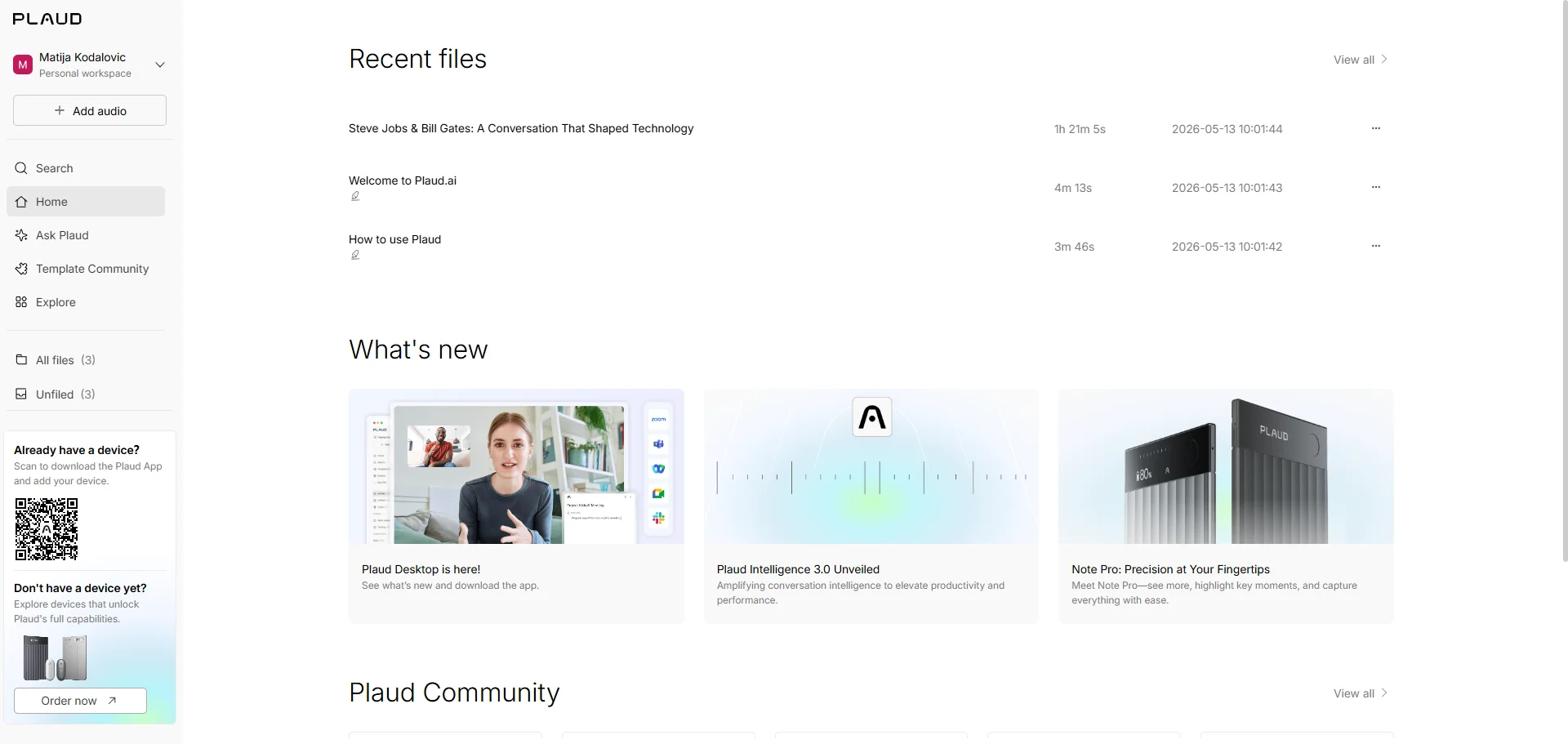1568x744 pixels.
Task: Click the Don't have a device yet? text
Action: [80, 588]
